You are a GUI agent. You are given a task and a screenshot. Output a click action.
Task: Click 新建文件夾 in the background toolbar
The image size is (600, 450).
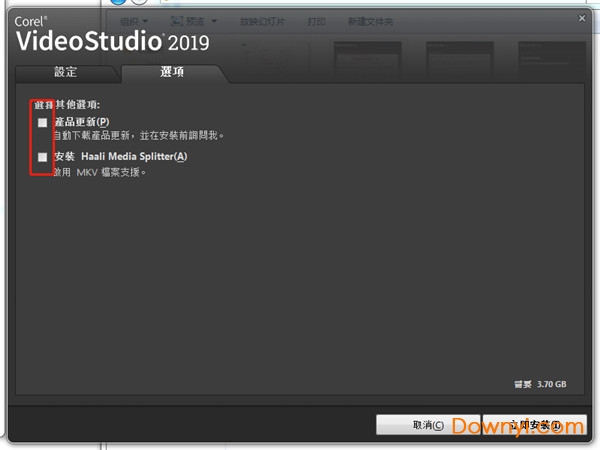tap(370, 21)
